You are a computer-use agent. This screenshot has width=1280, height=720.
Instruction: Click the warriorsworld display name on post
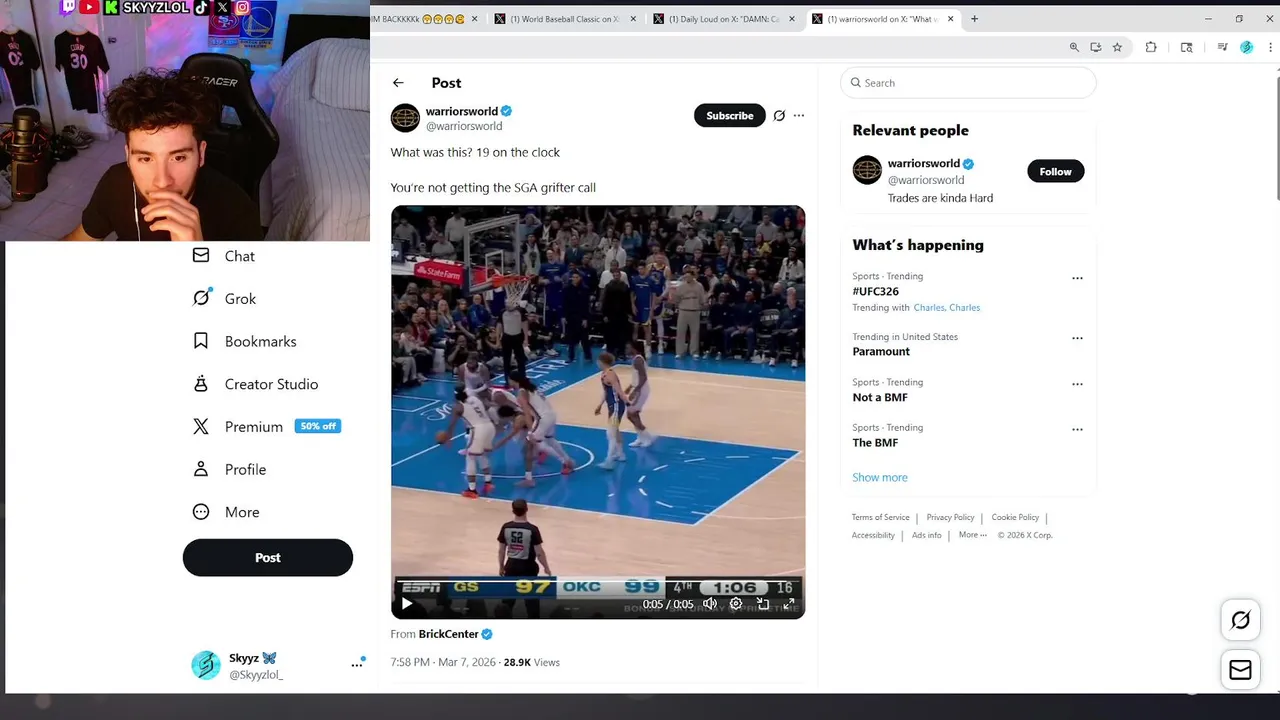point(462,111)
